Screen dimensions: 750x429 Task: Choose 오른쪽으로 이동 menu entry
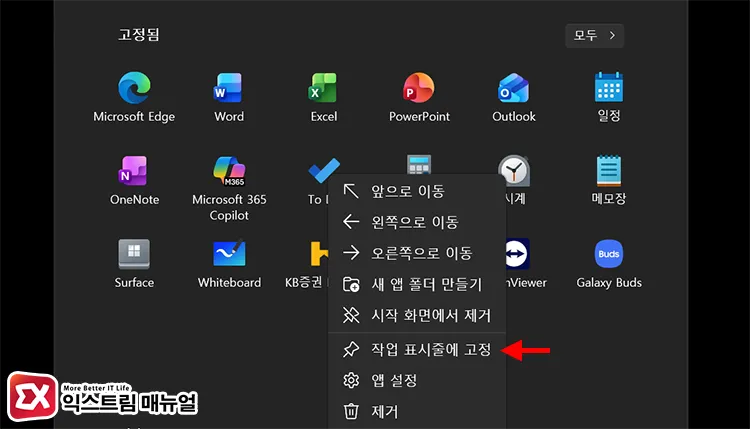point(417,253)
